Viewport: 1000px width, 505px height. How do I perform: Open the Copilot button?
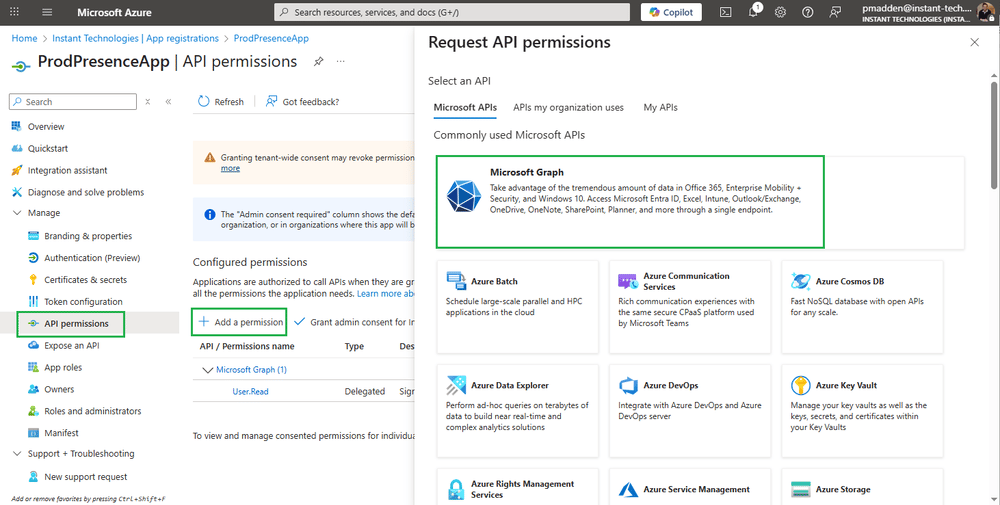671,12
